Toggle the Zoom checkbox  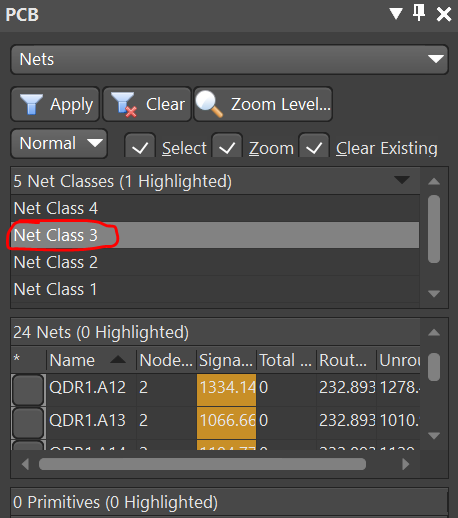point(227,146)
